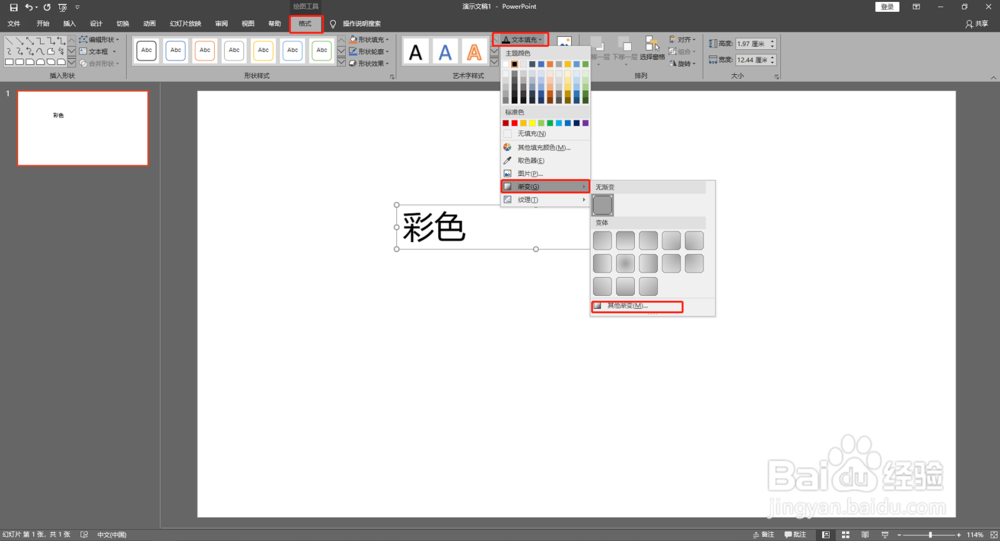Click the zoom slider handle

point(930,535)
